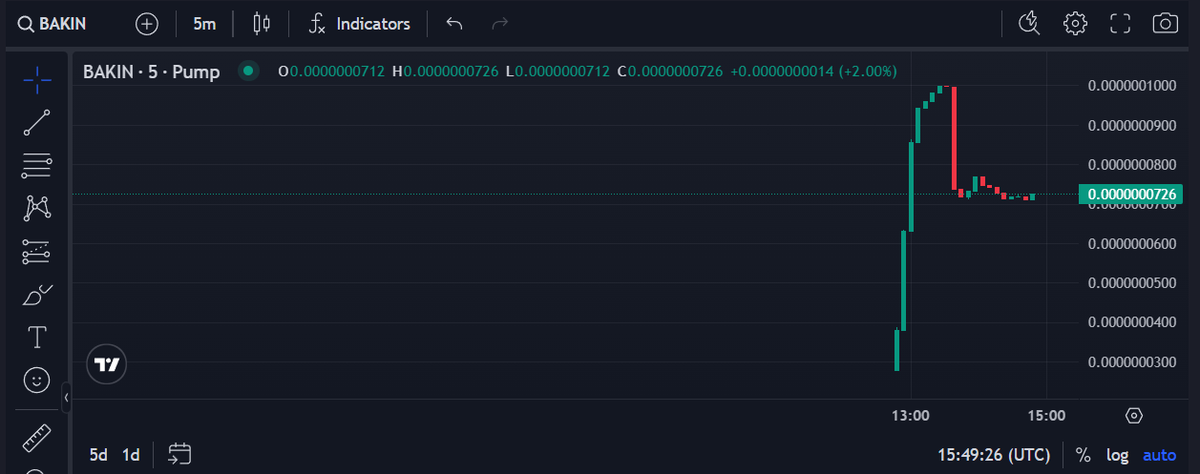Open the 5m interval dropdown

click(x=204, y=23)
